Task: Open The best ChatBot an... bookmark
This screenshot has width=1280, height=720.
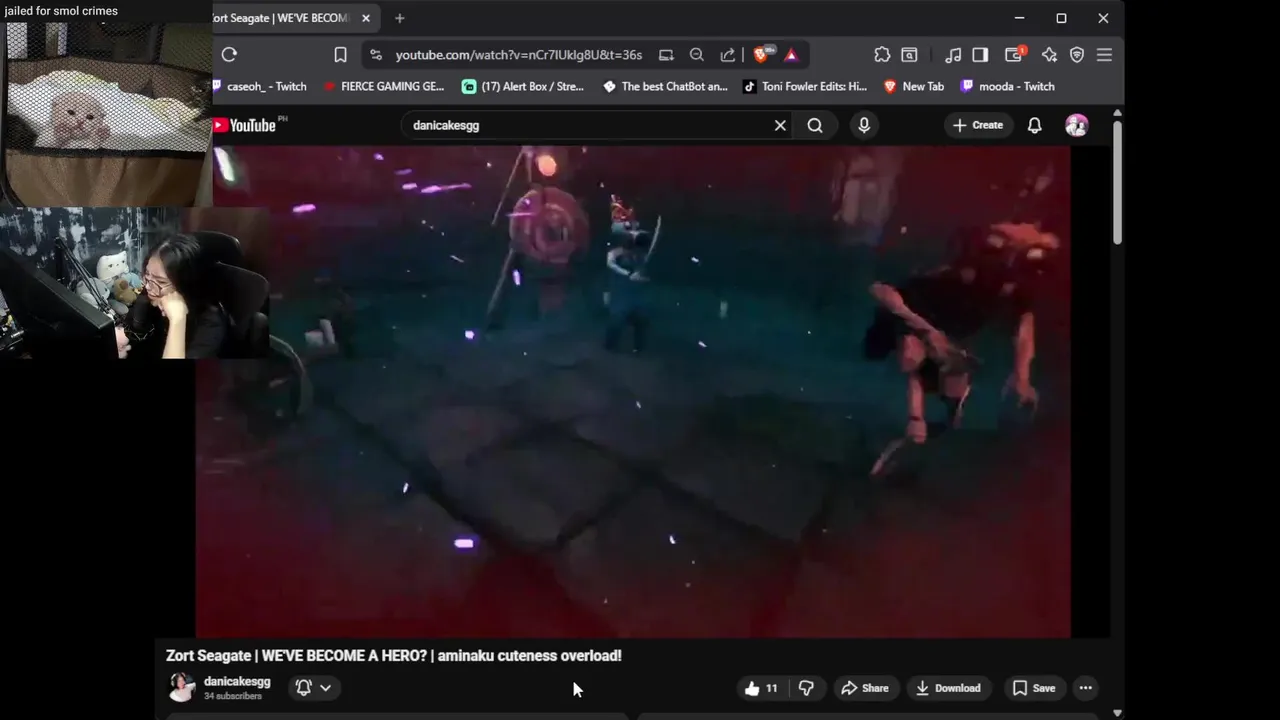Action: point(665,86)
